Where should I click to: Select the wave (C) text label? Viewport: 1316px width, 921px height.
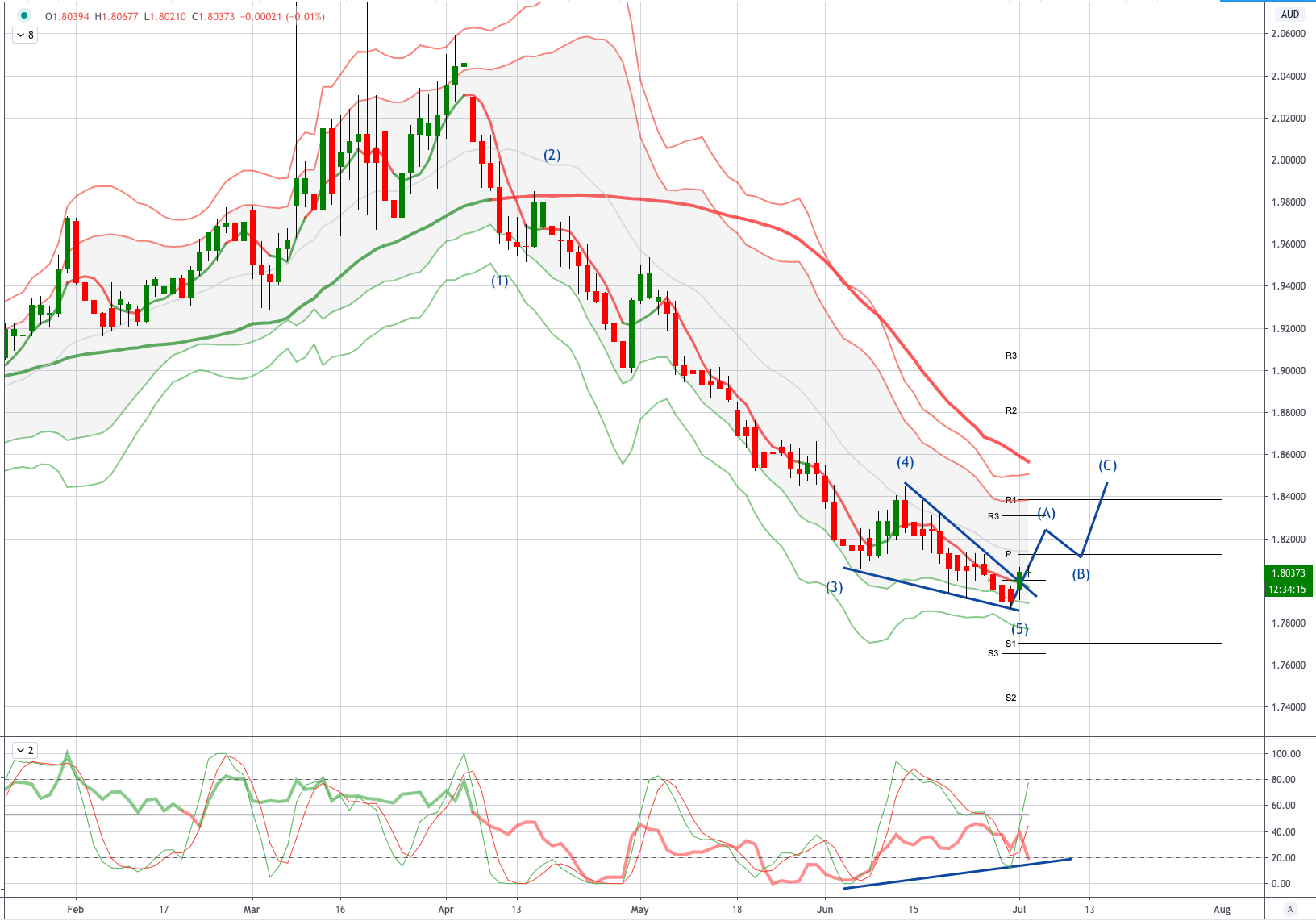coord(1107,465)
